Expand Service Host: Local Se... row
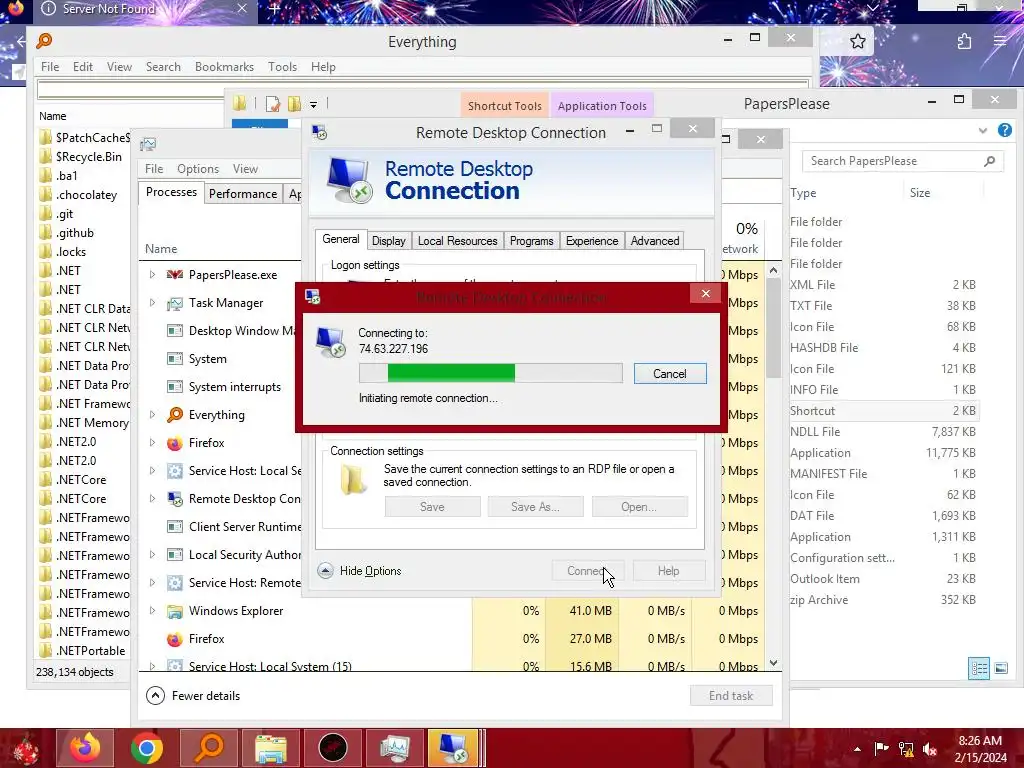Viewport: 1024px width, 768px height. point(152,471)
